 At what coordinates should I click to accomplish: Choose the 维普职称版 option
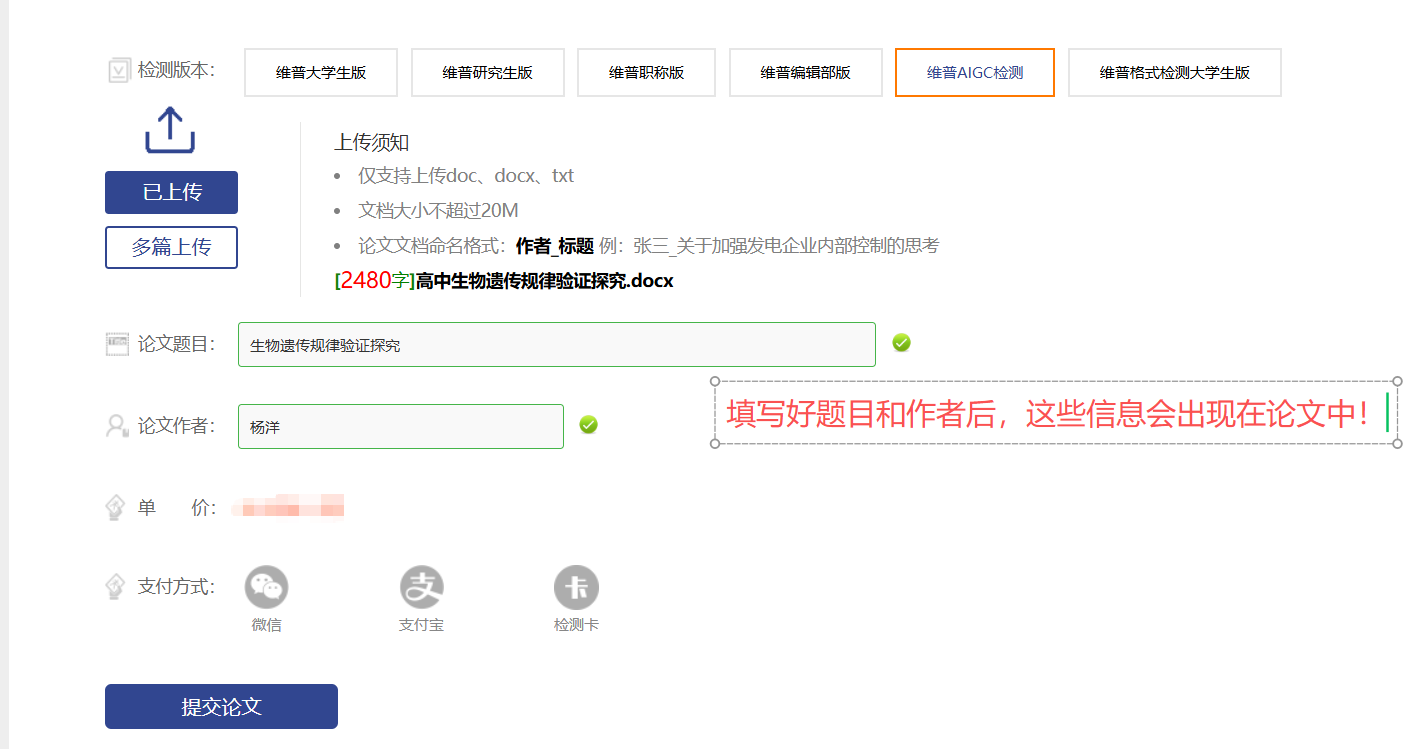pos(646,72)
